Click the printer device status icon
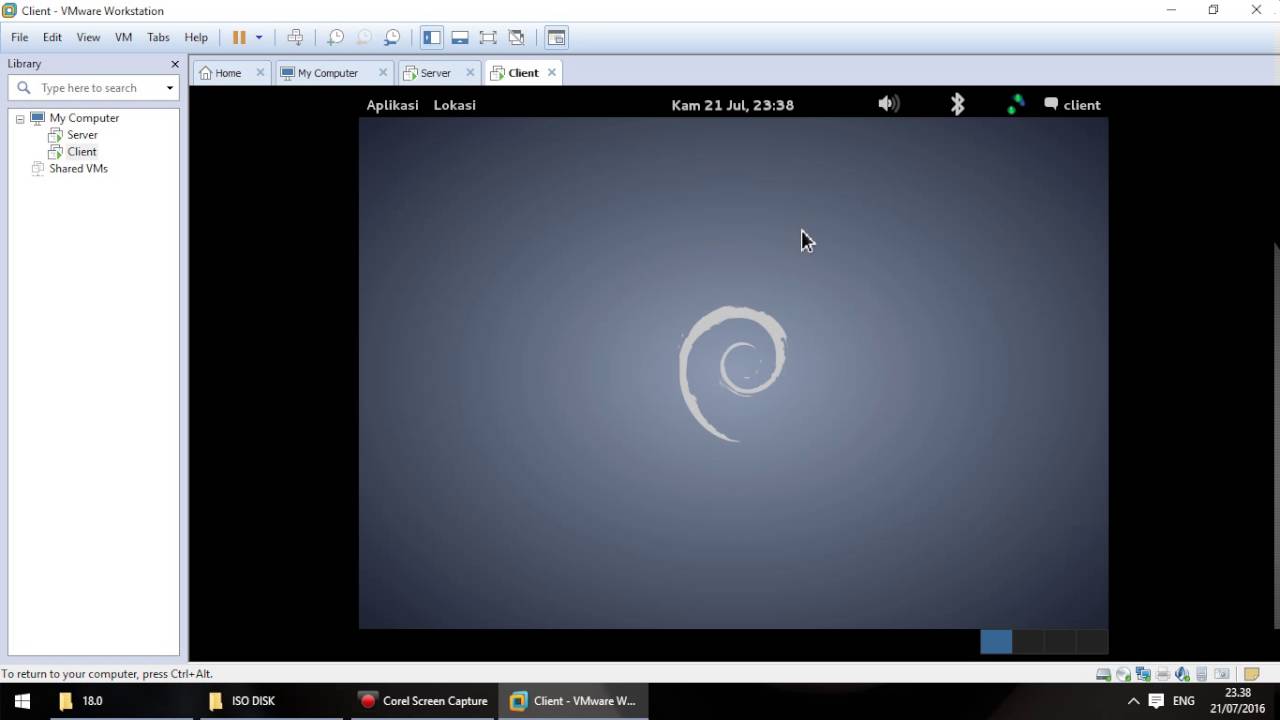Image resolution: width=1280 pixels, height=720 pixels. [1162, 674]
